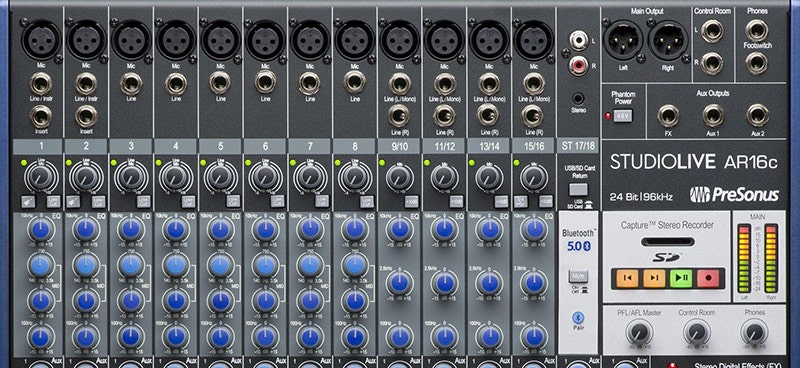Toggle the USB/SD Card Return button

578,189
